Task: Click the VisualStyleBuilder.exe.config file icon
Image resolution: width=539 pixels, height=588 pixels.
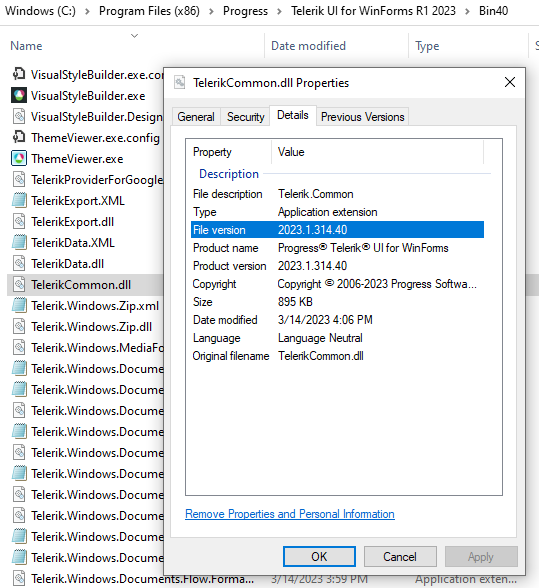Action: click(19, 75)
